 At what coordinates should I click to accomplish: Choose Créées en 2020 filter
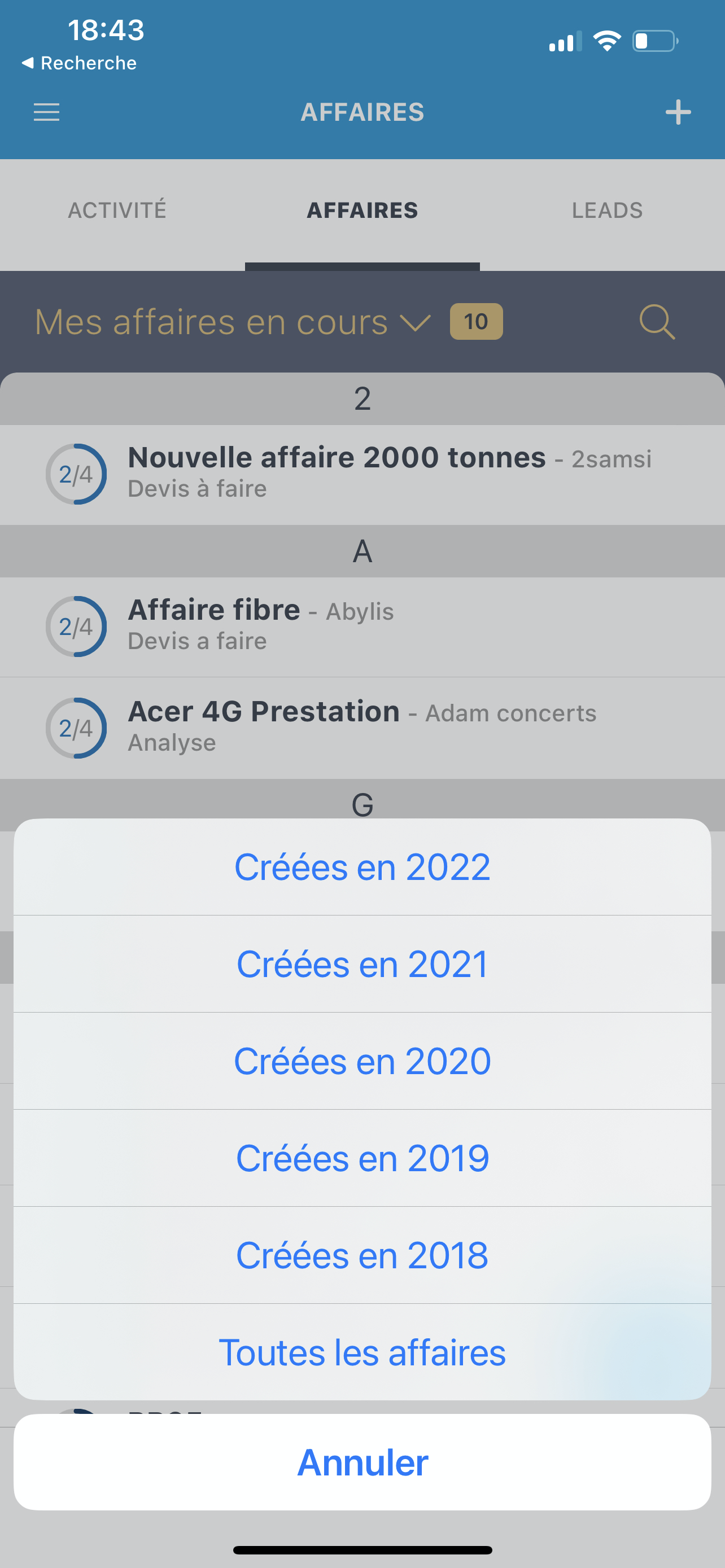(x=362, y=1061)
